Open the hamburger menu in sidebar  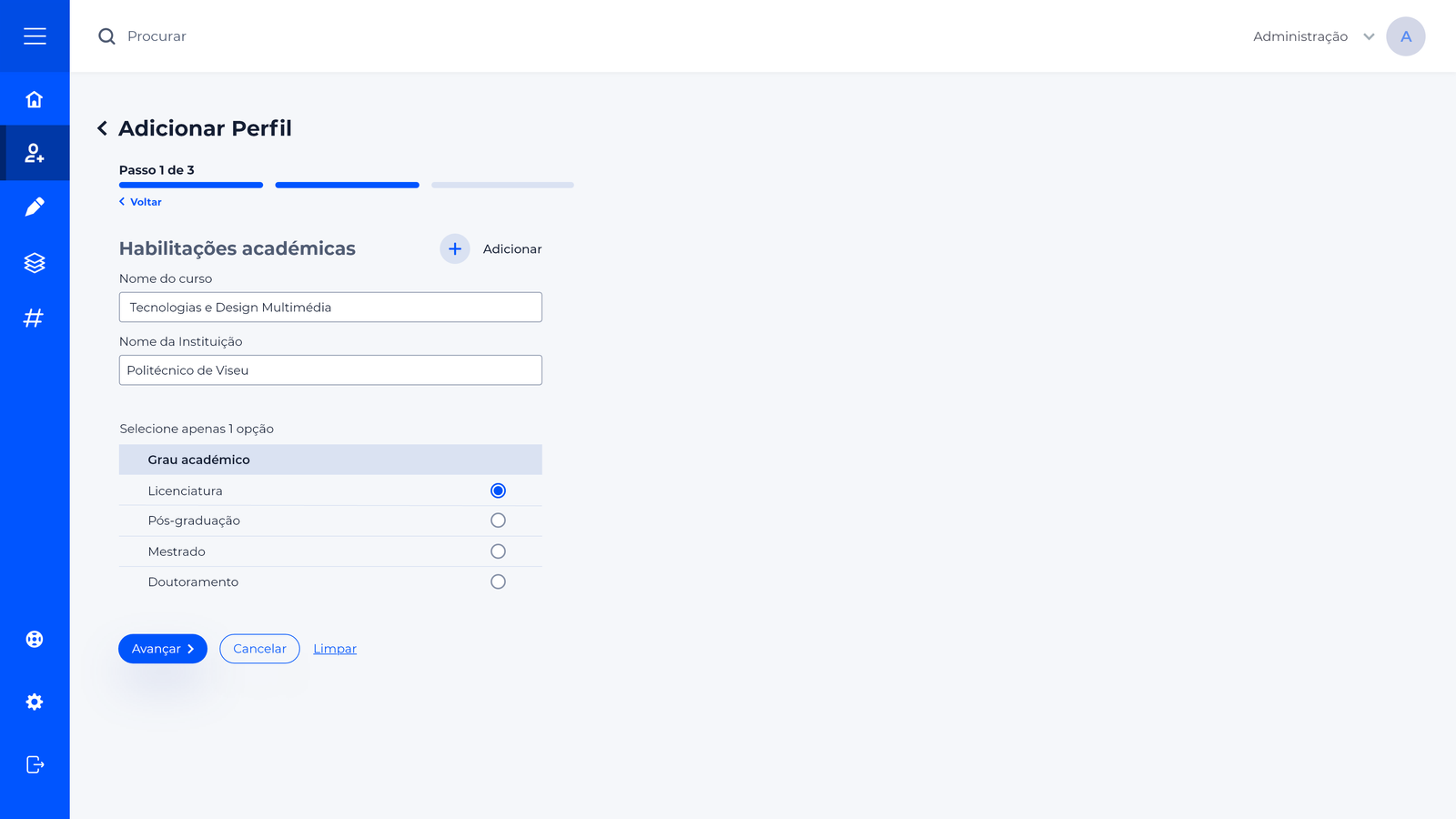pyautogui.click(x=35, y=36)
